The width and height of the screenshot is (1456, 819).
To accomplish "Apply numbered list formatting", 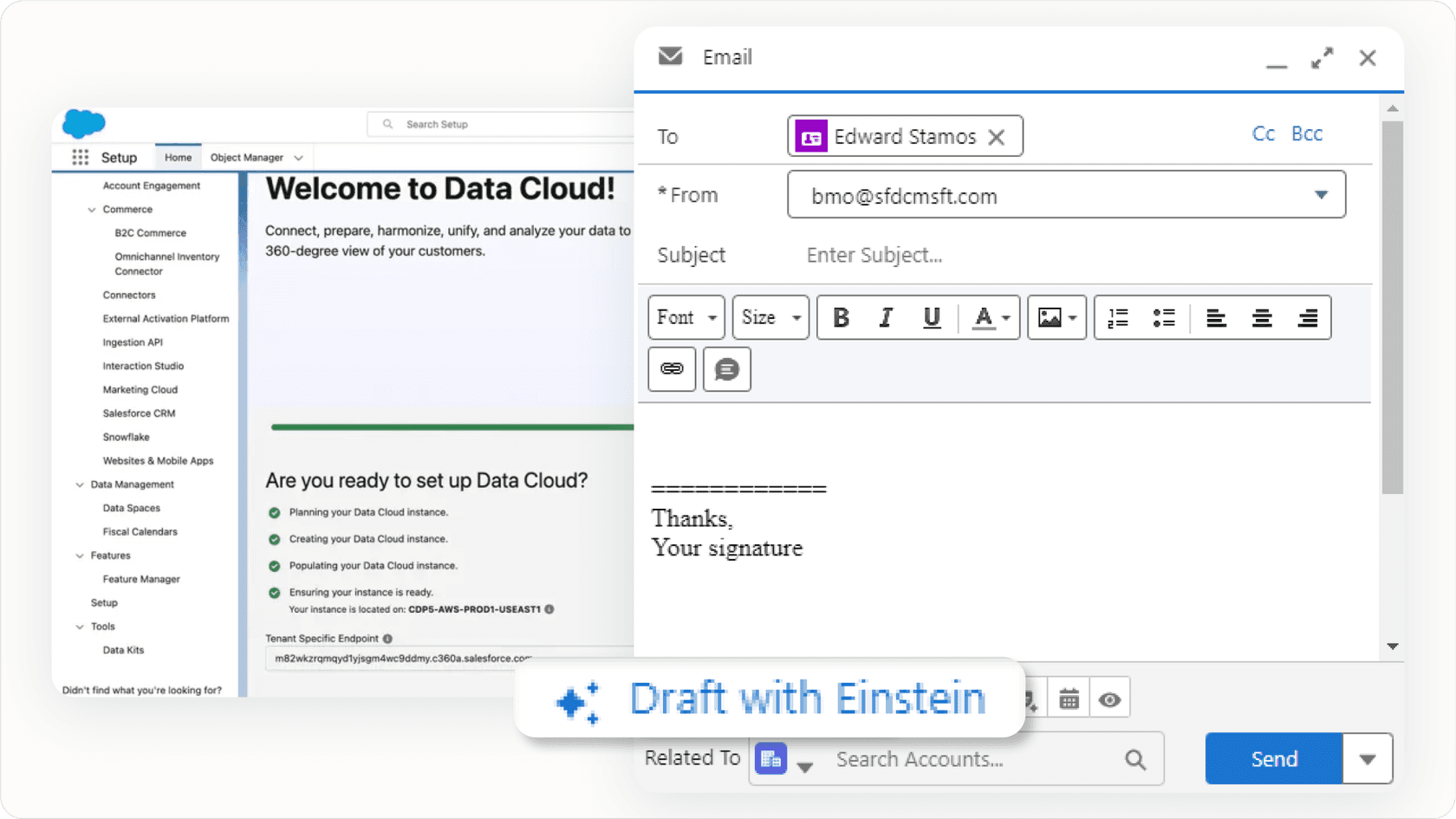I will (1117, 317).
